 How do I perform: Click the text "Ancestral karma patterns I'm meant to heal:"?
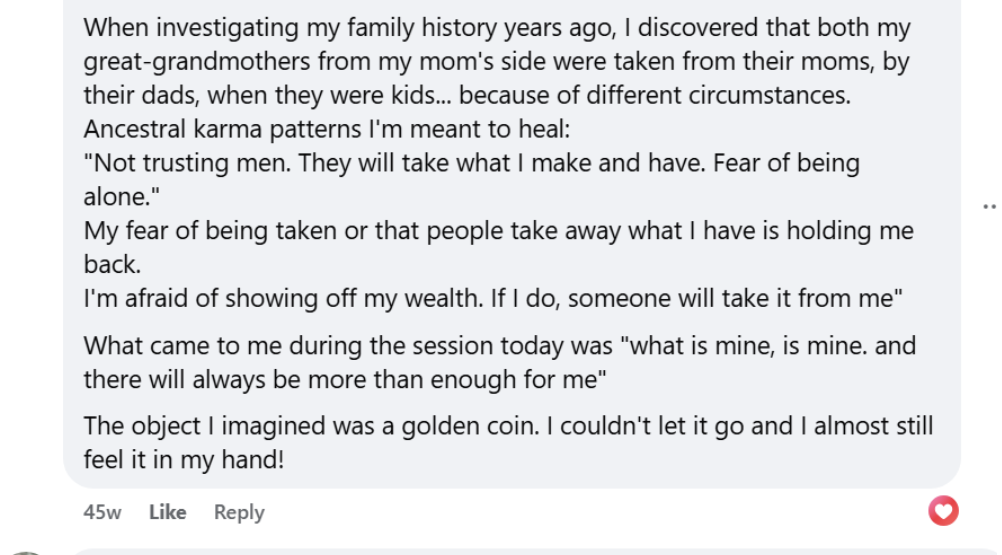point(326,130)
